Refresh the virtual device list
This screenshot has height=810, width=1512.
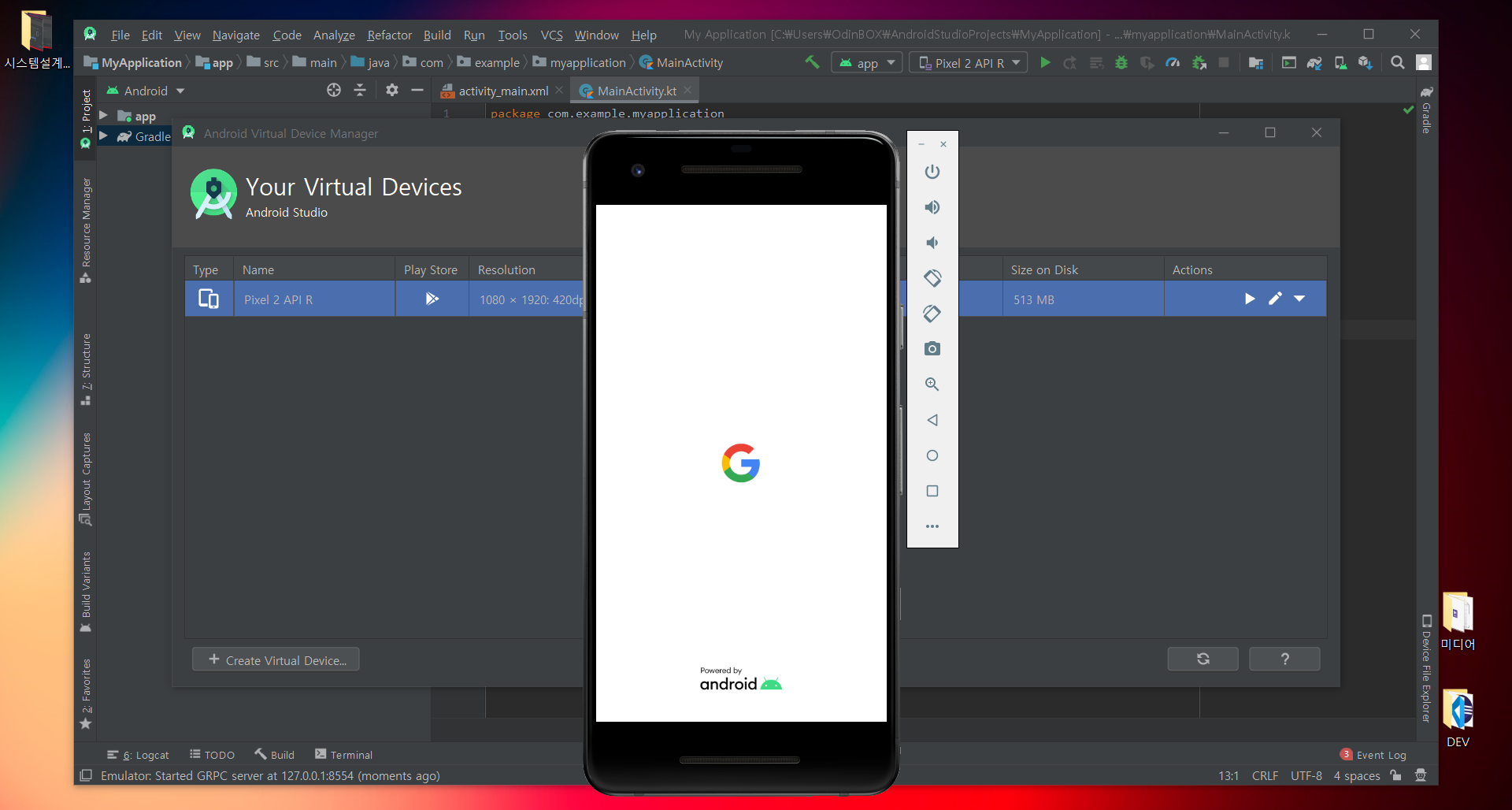coord(1203,659)
